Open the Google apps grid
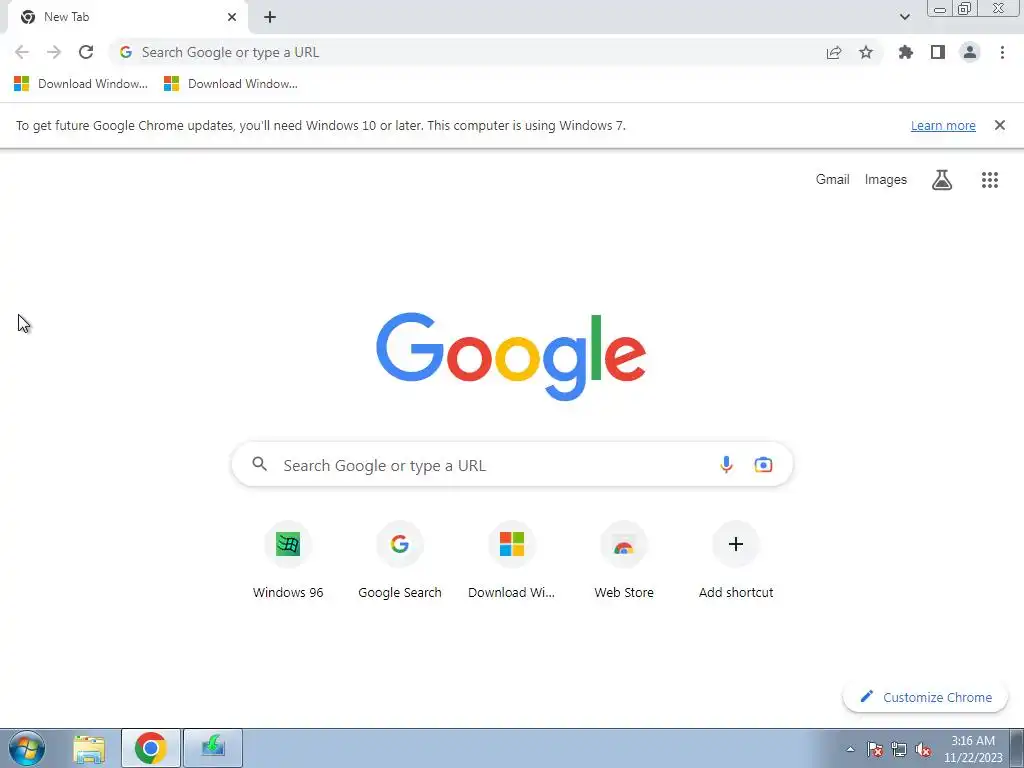This screenshot has height=768, width=1024. coord(990,180)
